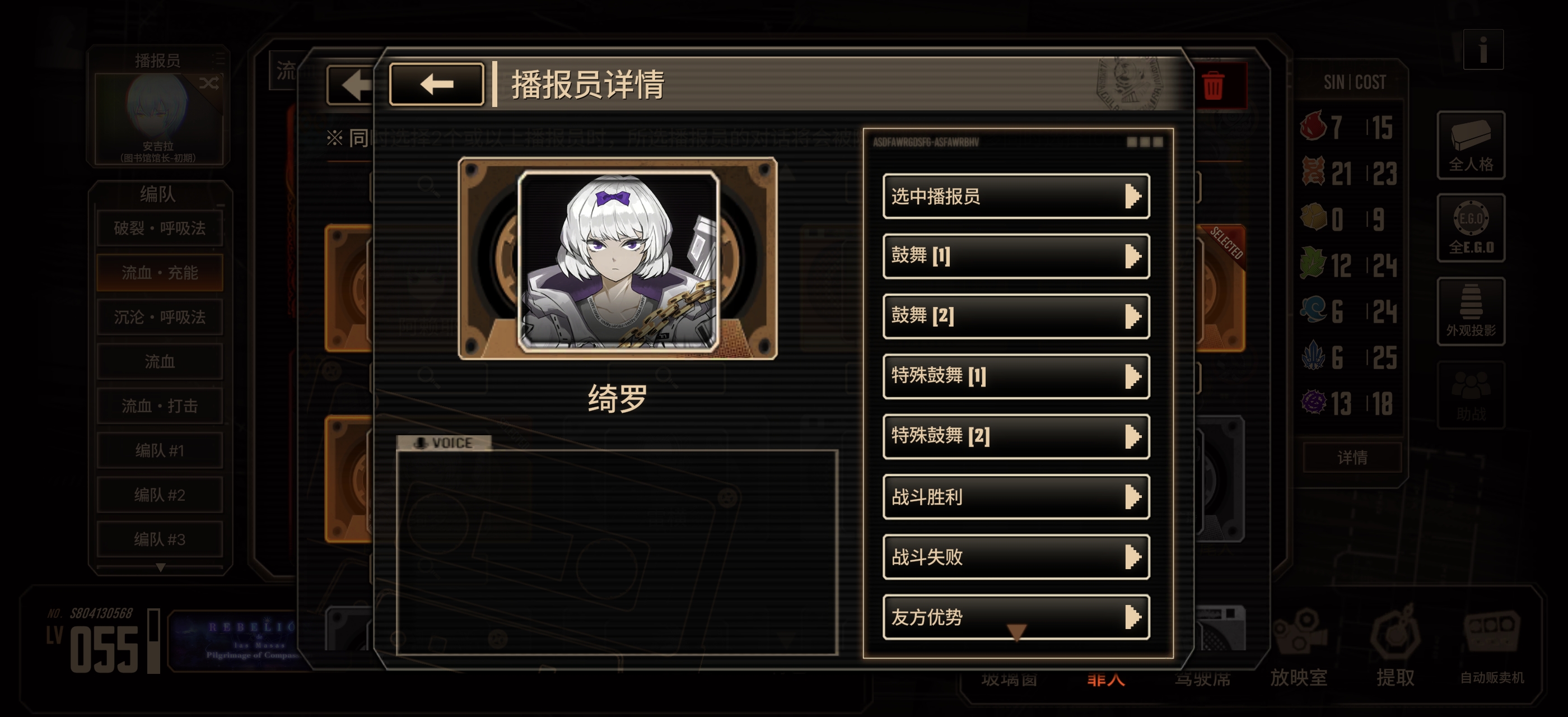Play the 战斗胜利 voice line
This screenshot has width=1568, height=717.
coord(1016,497)
